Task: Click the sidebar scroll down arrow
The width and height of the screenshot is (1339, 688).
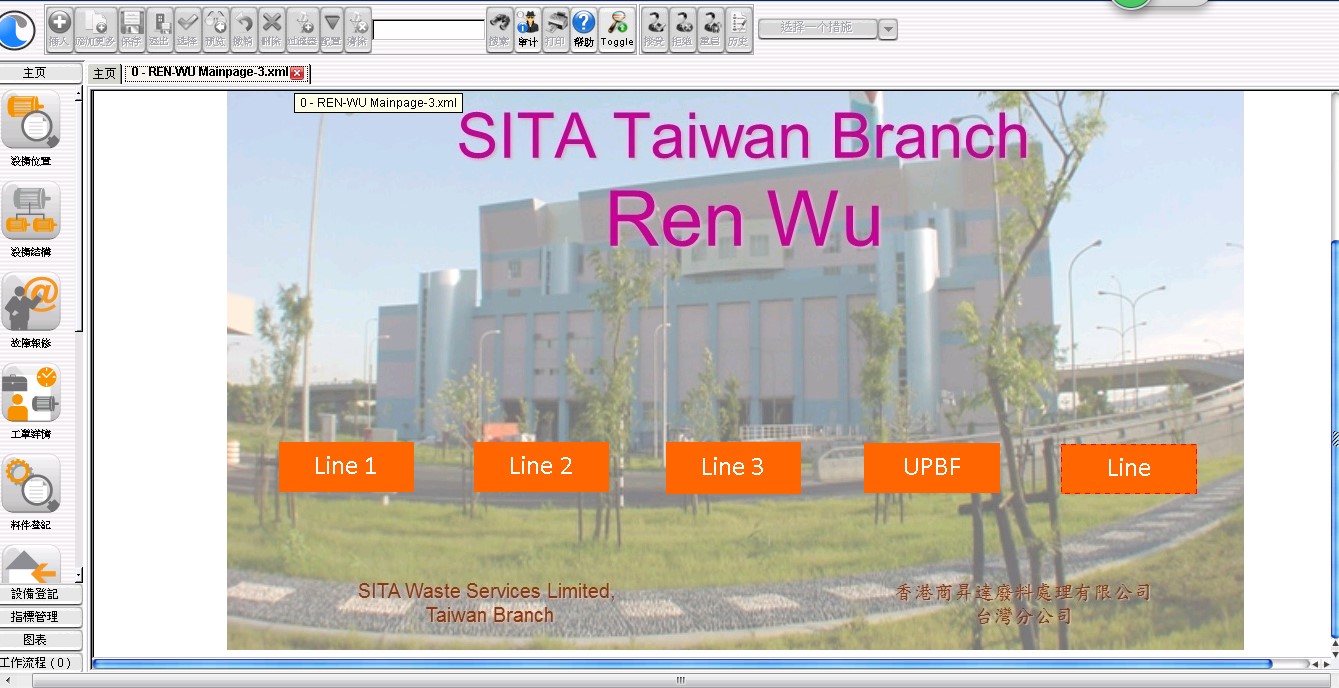Action: point(79,577)
